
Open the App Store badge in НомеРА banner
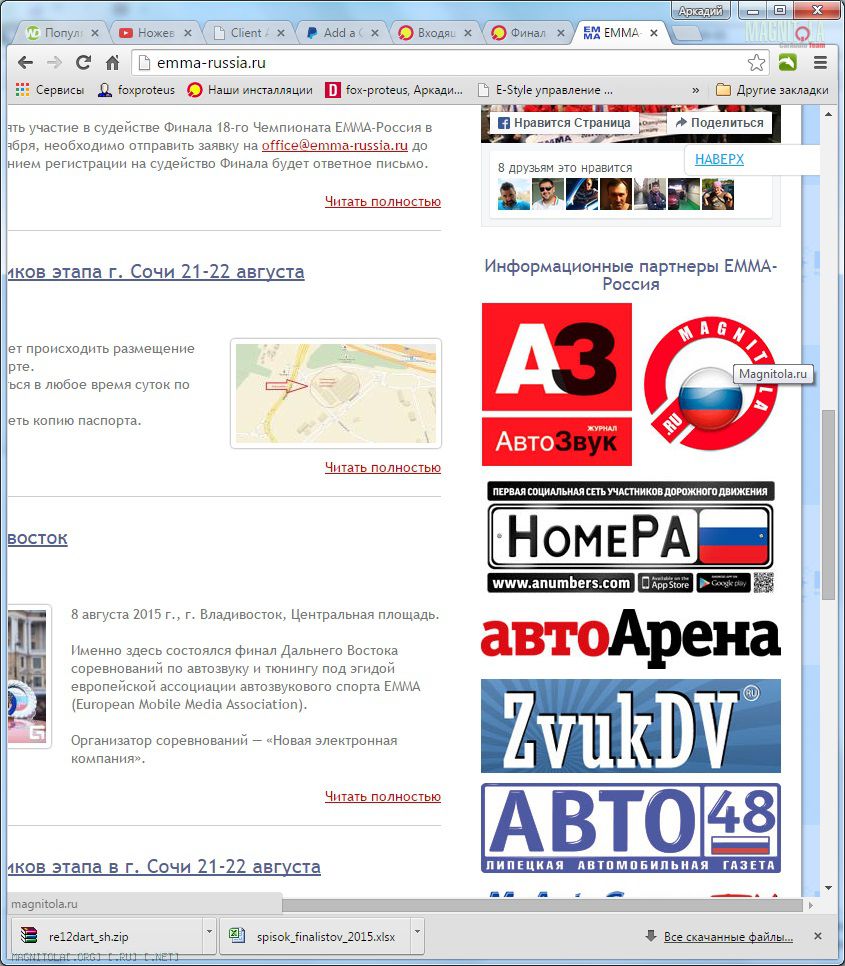coord(665,583)
